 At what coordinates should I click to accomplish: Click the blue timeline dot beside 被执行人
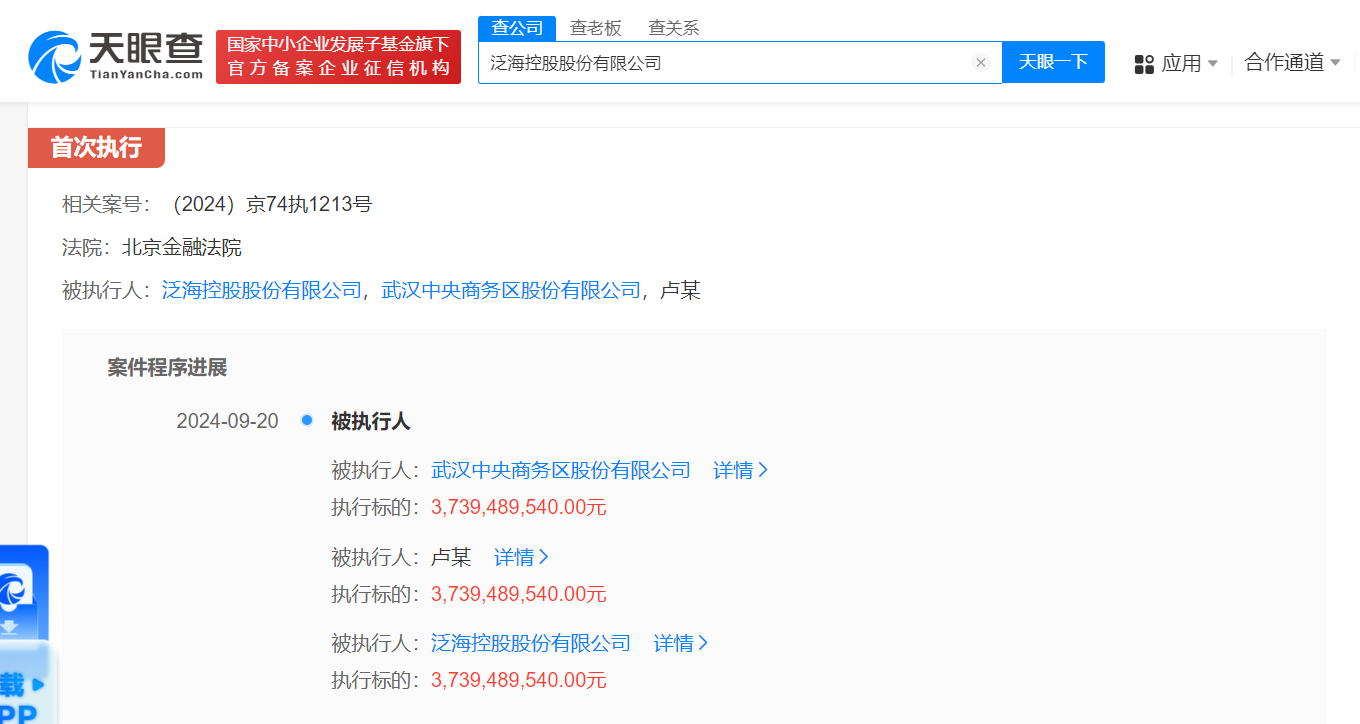pyautogui.click(x=307, y=420)
